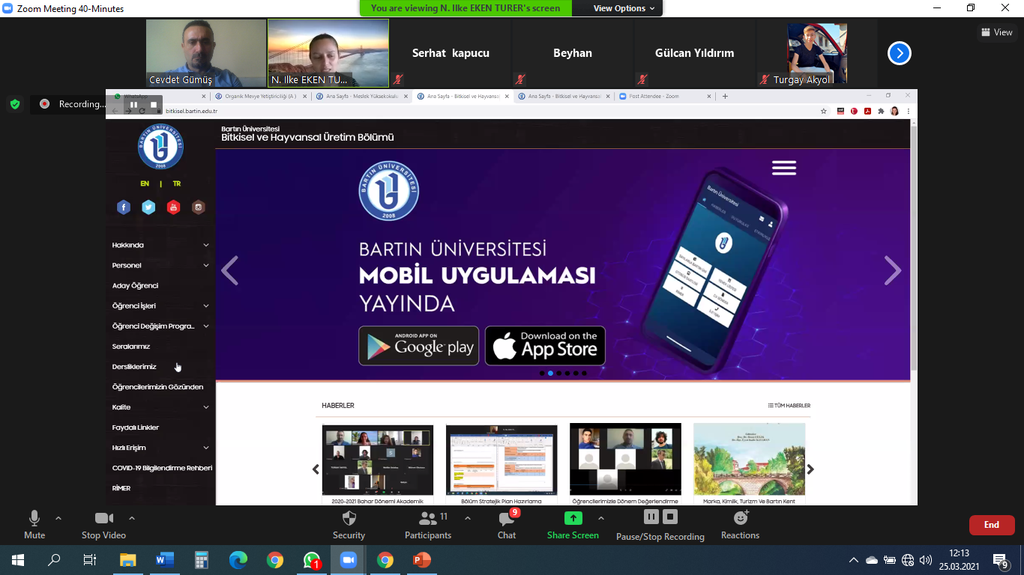Expand the Participants options arrow
The image size is (1024, 575).
[x=468, y=518]
